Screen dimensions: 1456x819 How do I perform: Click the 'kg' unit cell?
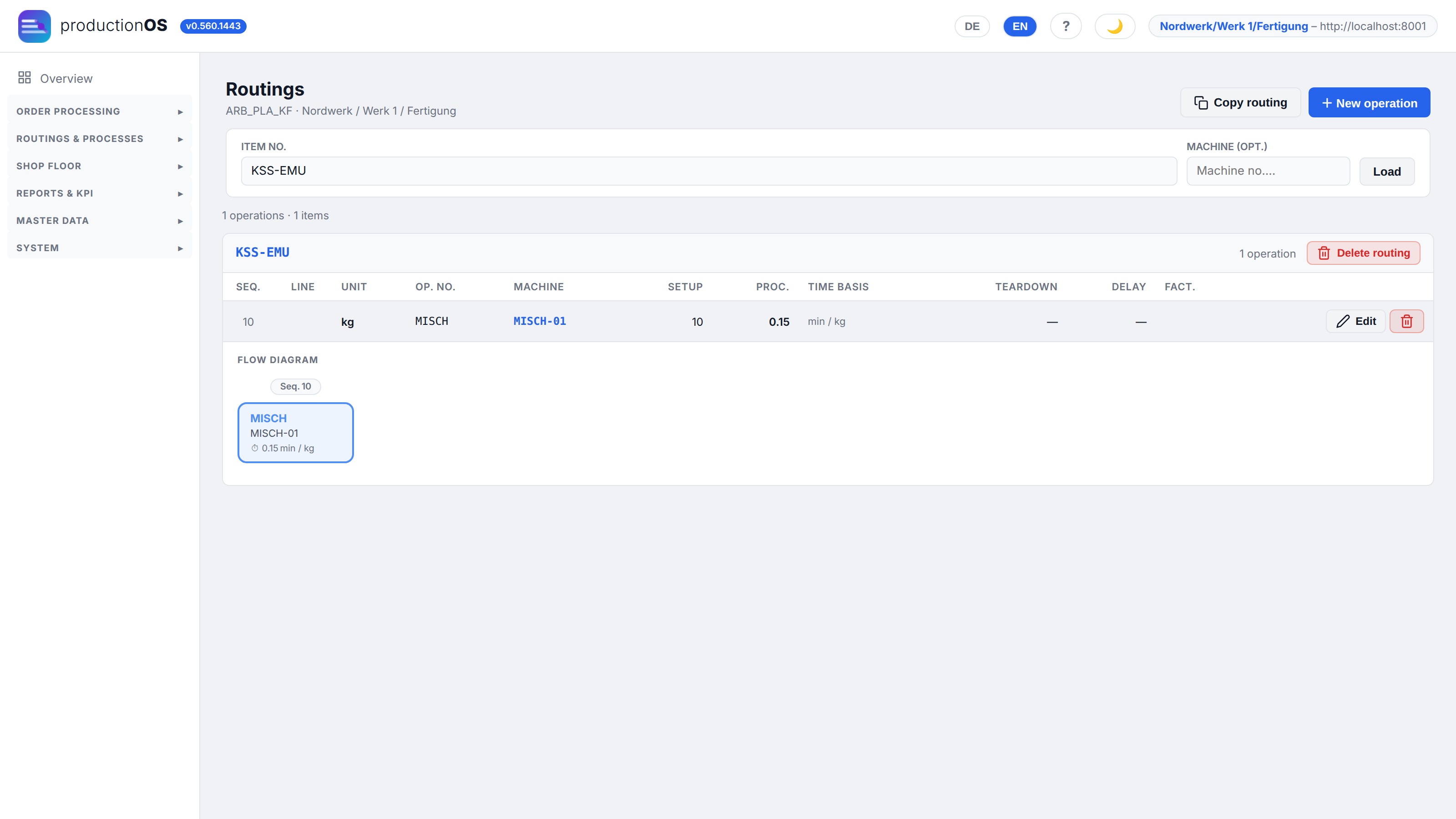coord(347,322)
